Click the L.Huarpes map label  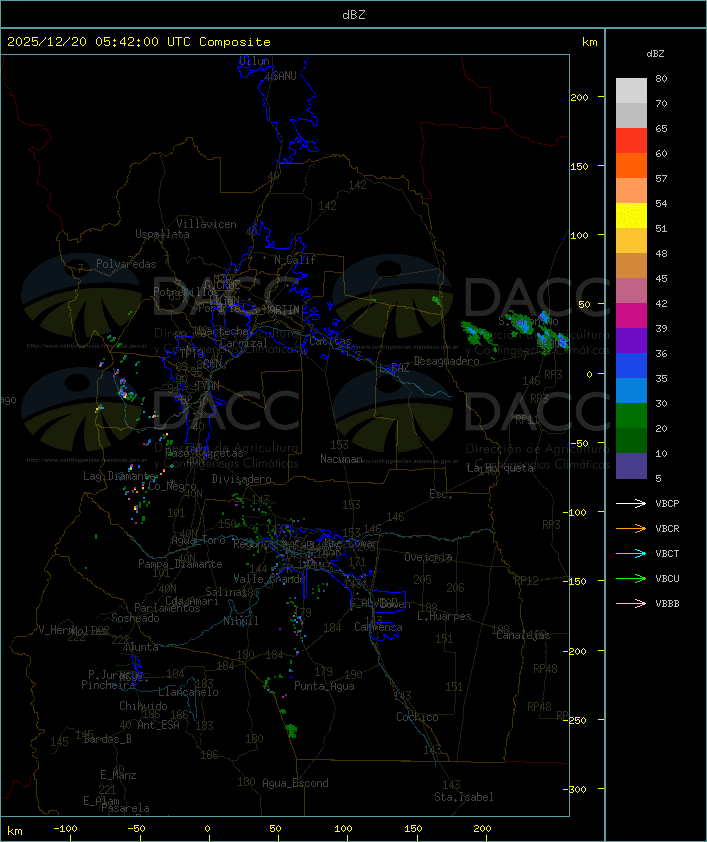tap(444, 616)
